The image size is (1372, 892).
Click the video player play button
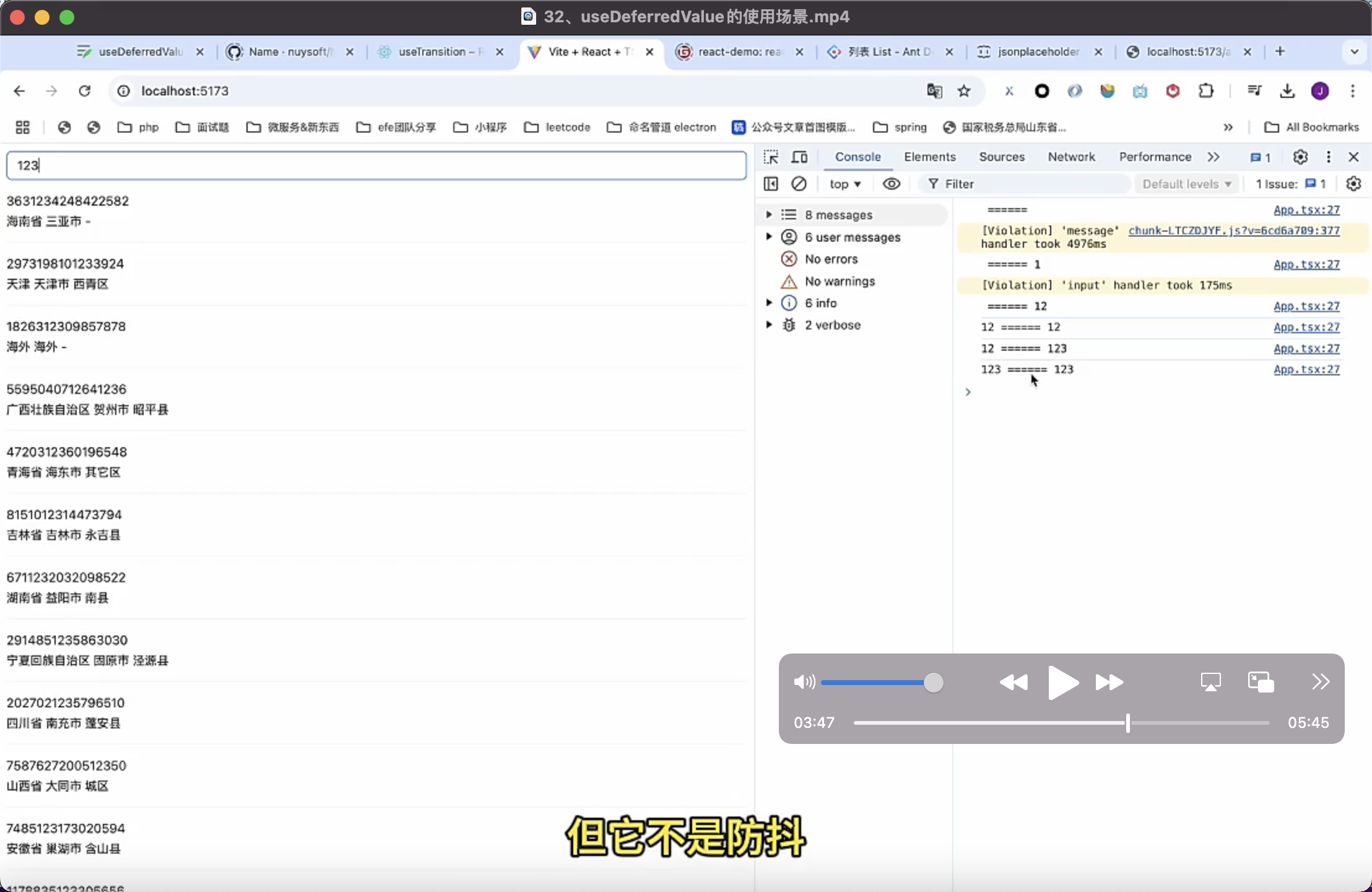1062,682
